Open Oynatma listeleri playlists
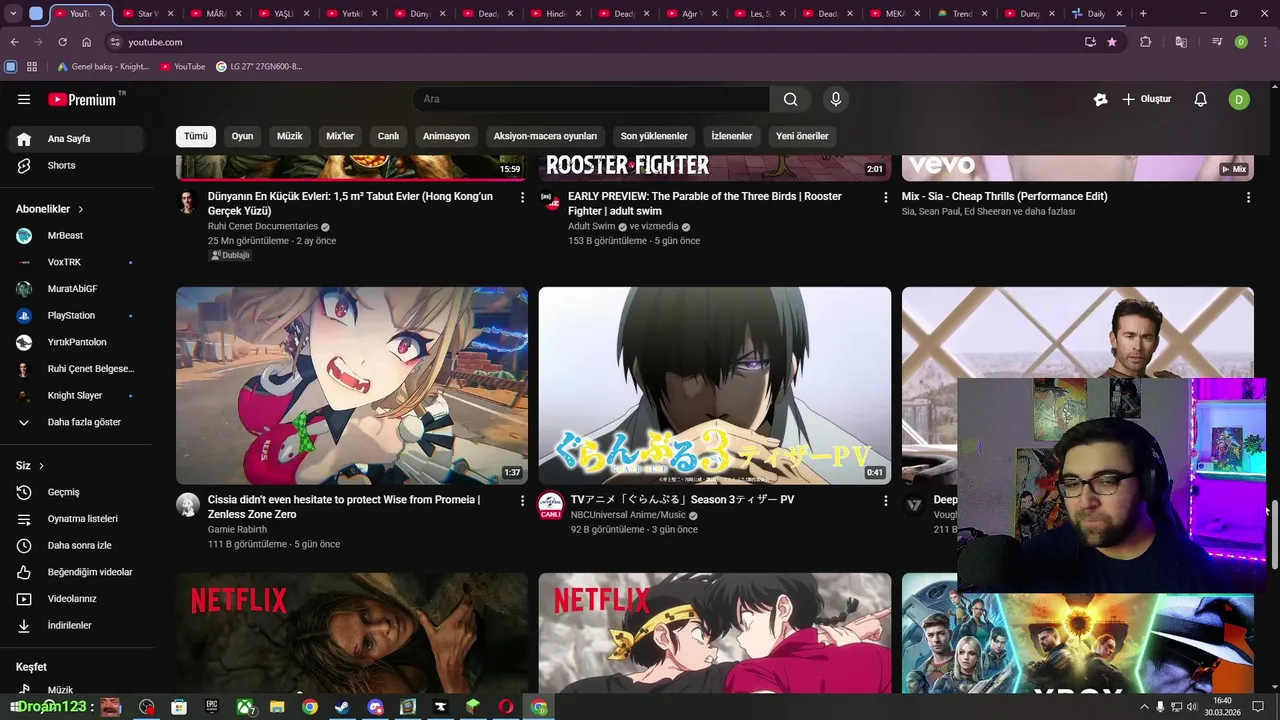This screenshot has height=720, width=1280. click(76, 519)
